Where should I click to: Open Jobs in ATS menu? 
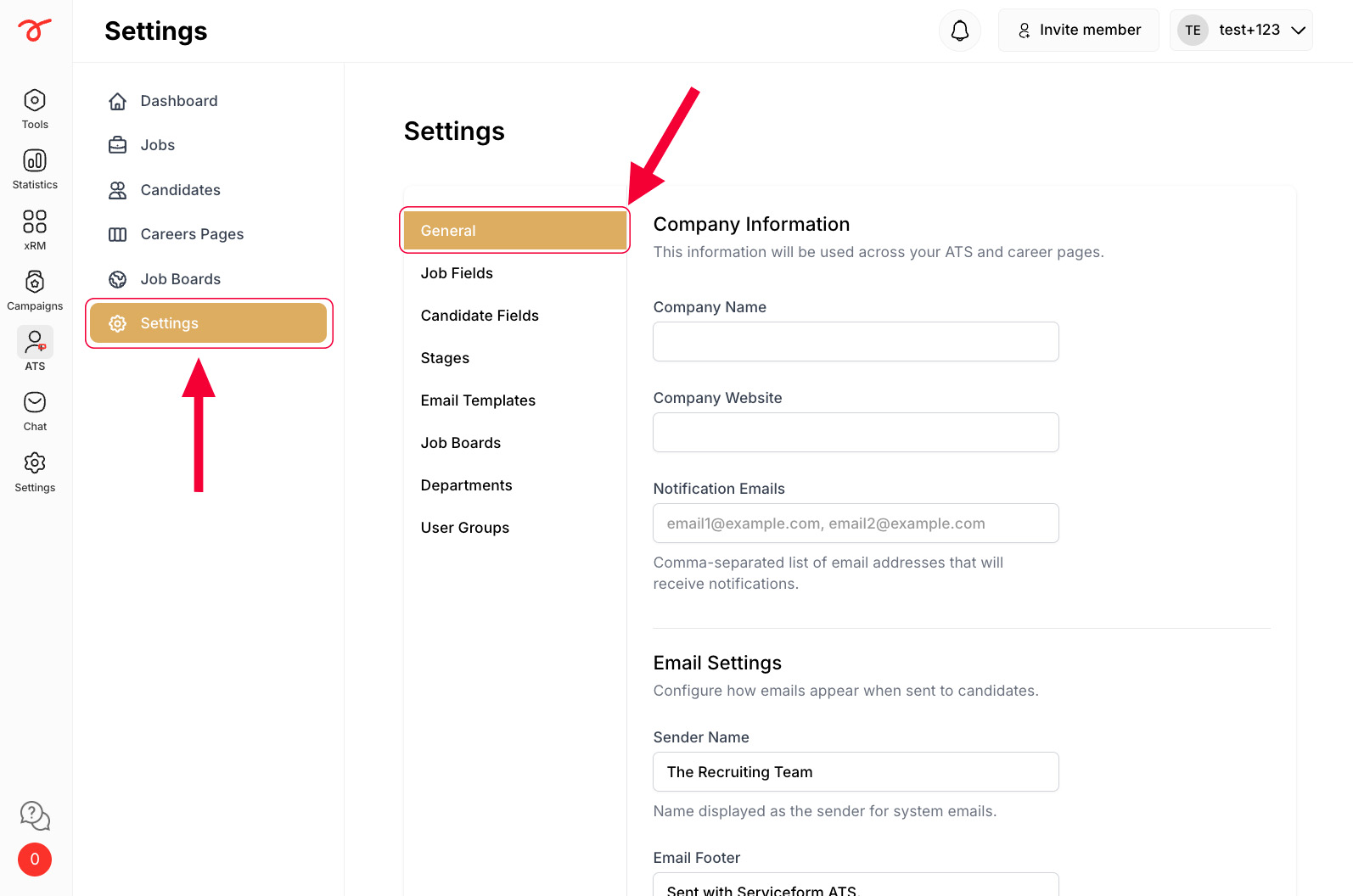click(x=209, y=145)
